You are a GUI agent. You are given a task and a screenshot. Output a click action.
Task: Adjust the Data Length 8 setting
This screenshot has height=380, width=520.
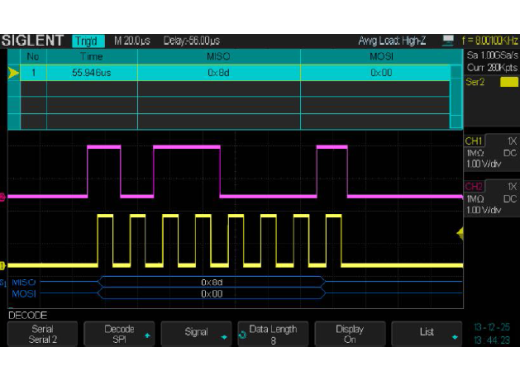(x=273, y=334)
